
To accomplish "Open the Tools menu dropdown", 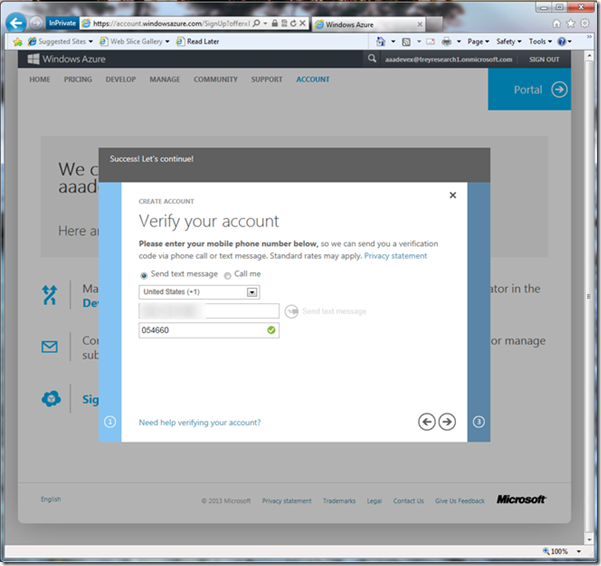I will tap(540, 41).
